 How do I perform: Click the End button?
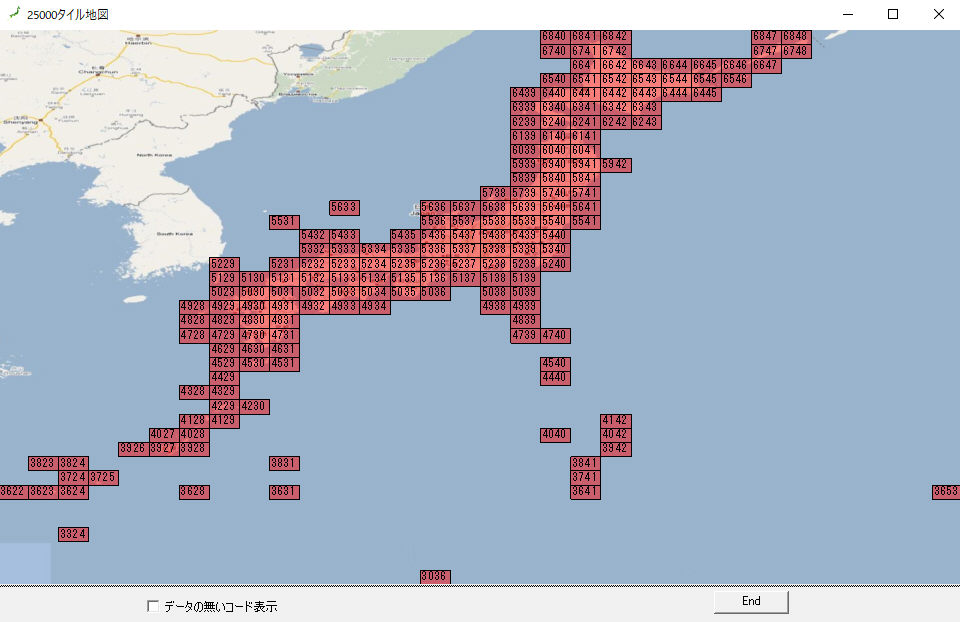click(751, 601)
